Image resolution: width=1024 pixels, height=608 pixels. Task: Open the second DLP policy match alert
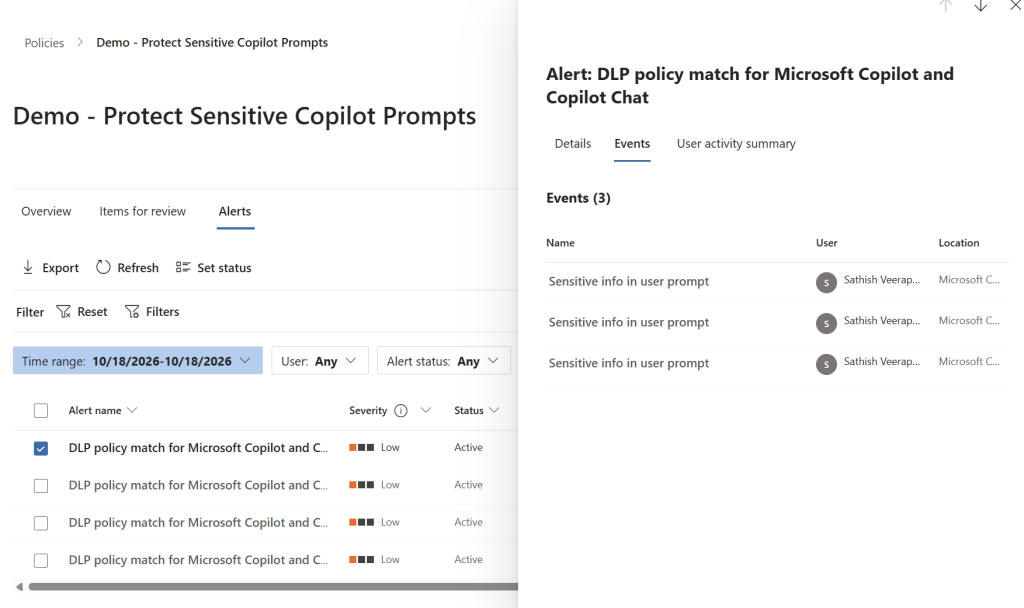click(x=199, y=485)
